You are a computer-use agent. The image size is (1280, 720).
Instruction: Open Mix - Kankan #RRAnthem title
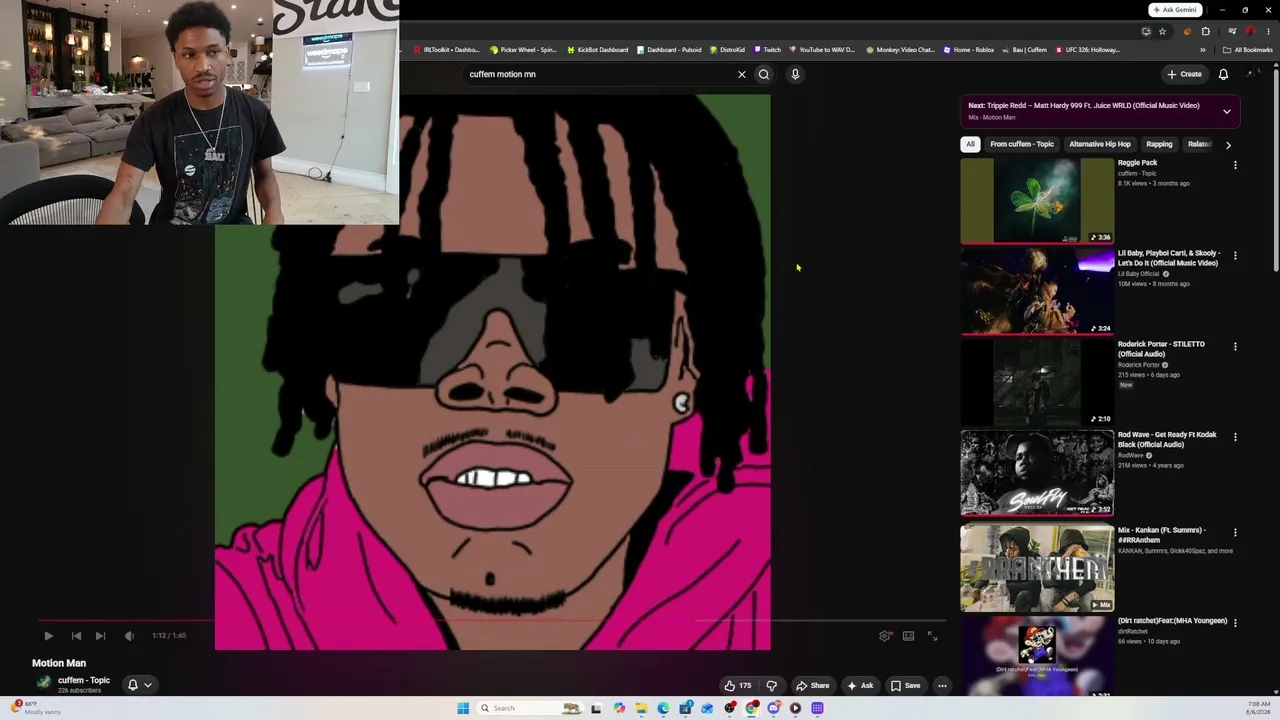coord(1162,535)
